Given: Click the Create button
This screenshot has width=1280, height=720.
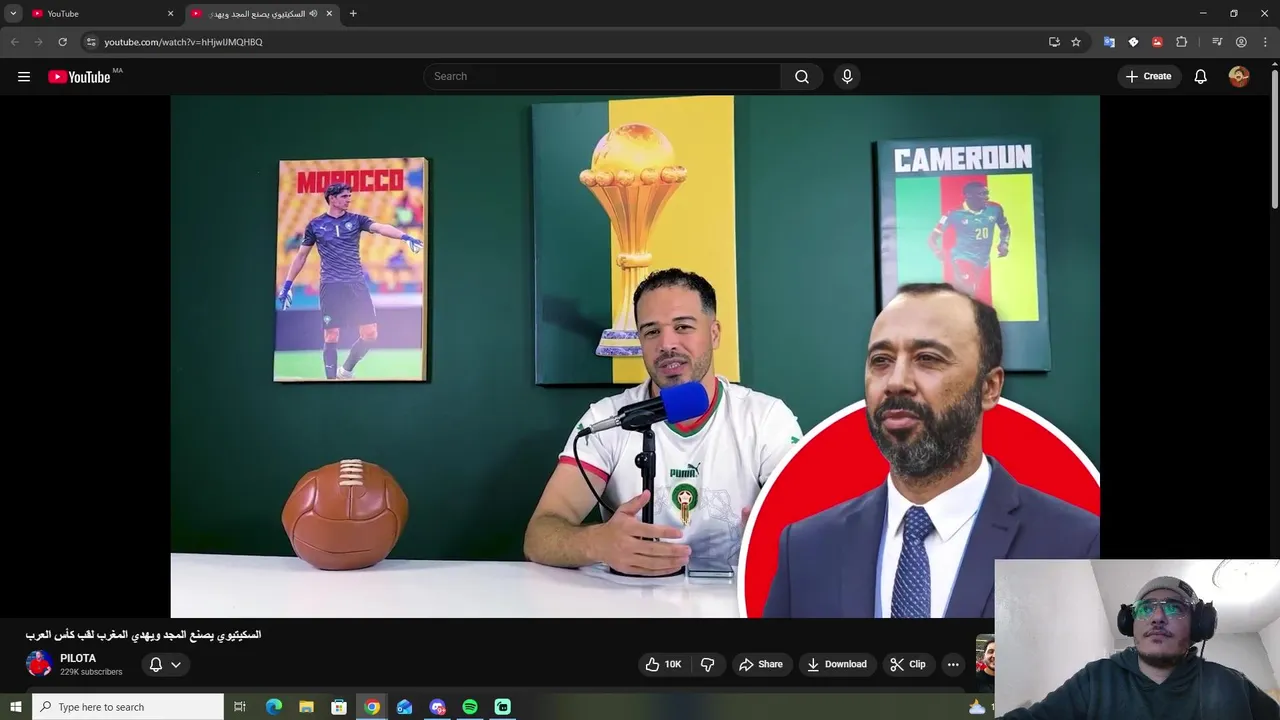Looking at the screenshot, I should 1148,77.
